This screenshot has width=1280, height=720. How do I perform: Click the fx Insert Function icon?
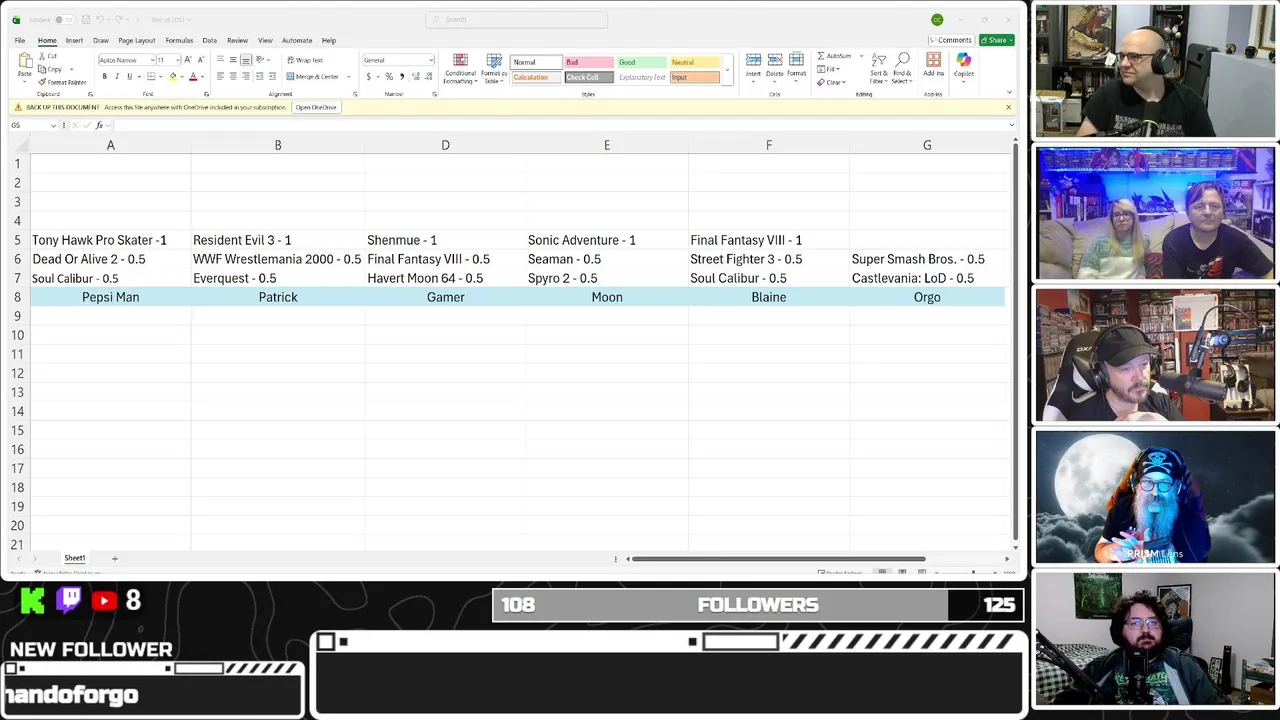(x=99, y=125)
